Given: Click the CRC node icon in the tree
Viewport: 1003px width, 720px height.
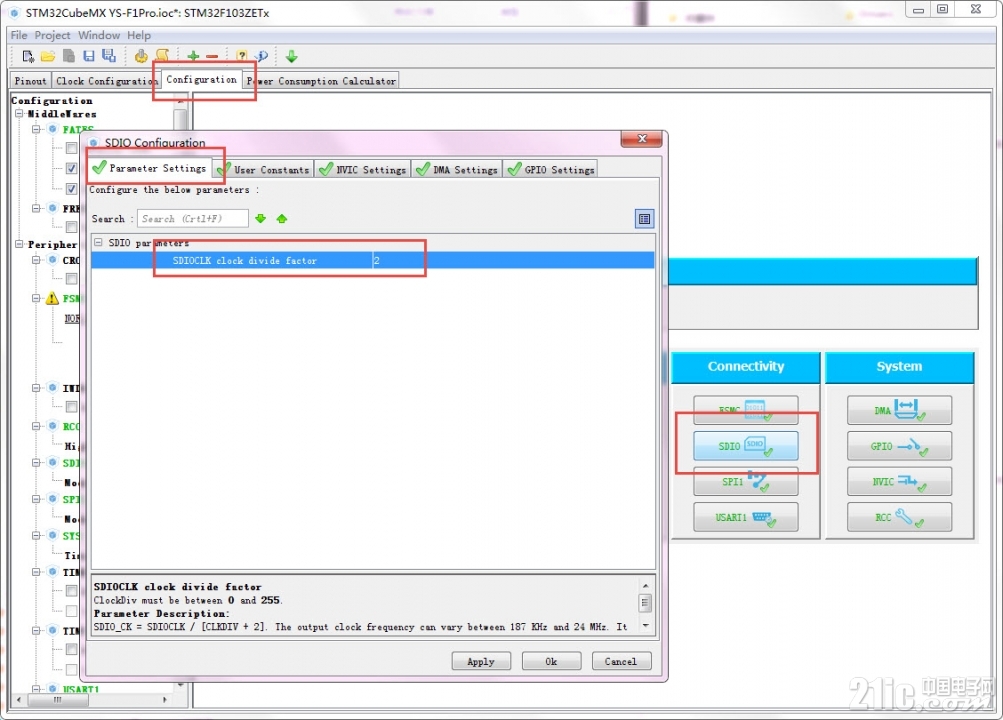Looking at the screenshot, I should pos(52,260).
